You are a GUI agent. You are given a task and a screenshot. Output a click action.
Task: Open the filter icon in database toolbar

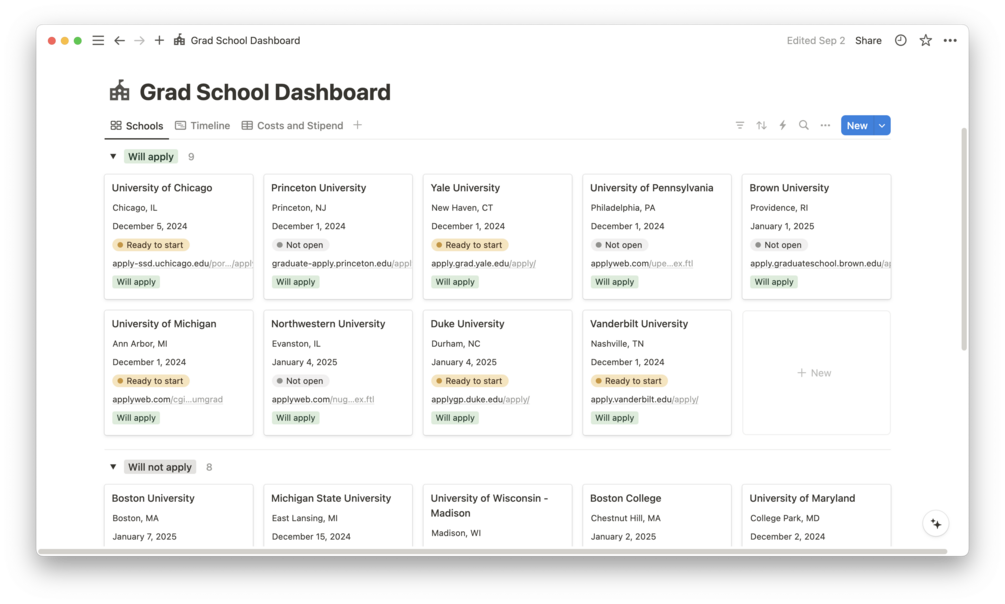740,126
